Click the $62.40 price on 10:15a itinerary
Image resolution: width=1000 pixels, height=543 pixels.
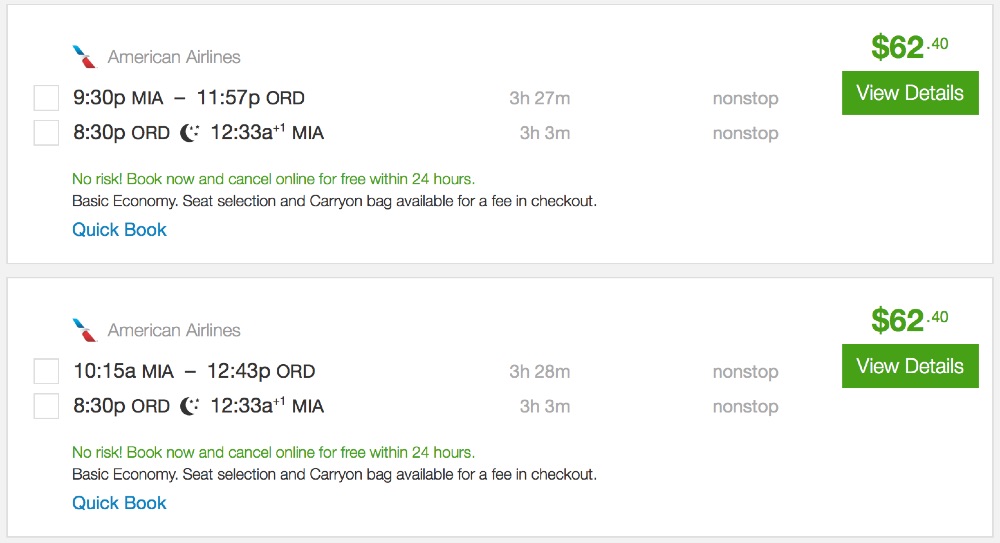909,320
